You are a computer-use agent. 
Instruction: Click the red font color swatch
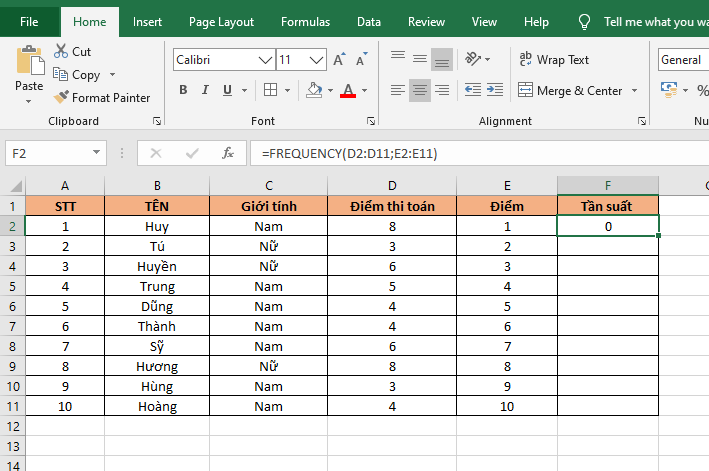click(348, 91)
